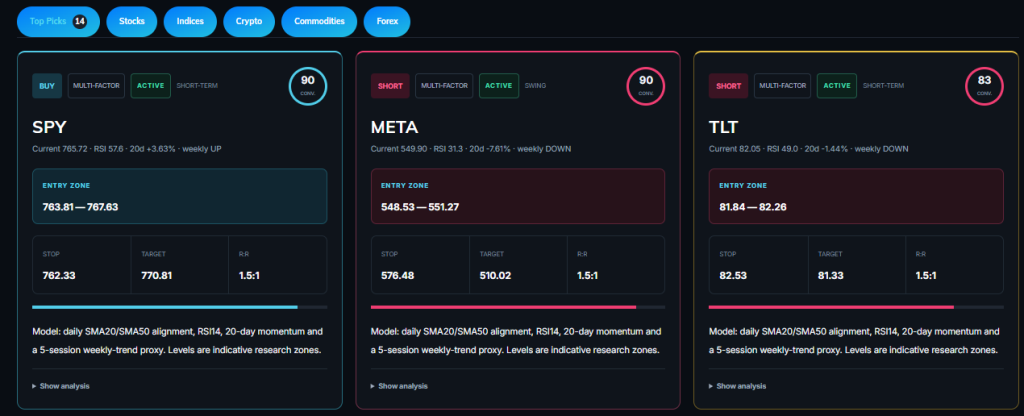Click SPY stop value 762.33

point(59,276)
